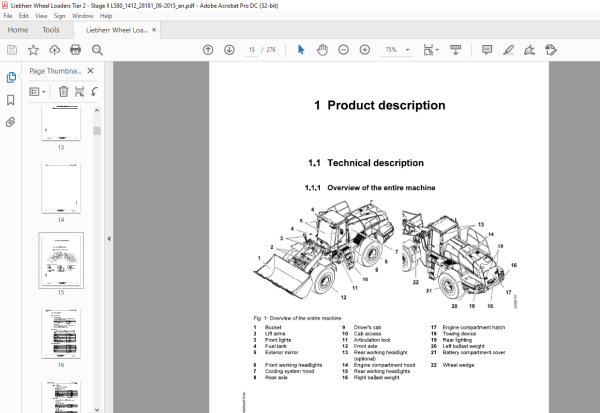Zoom in with the plus button
Image resolution: width=600 pixels, height=413 pixels.
(x=365, y=50)
